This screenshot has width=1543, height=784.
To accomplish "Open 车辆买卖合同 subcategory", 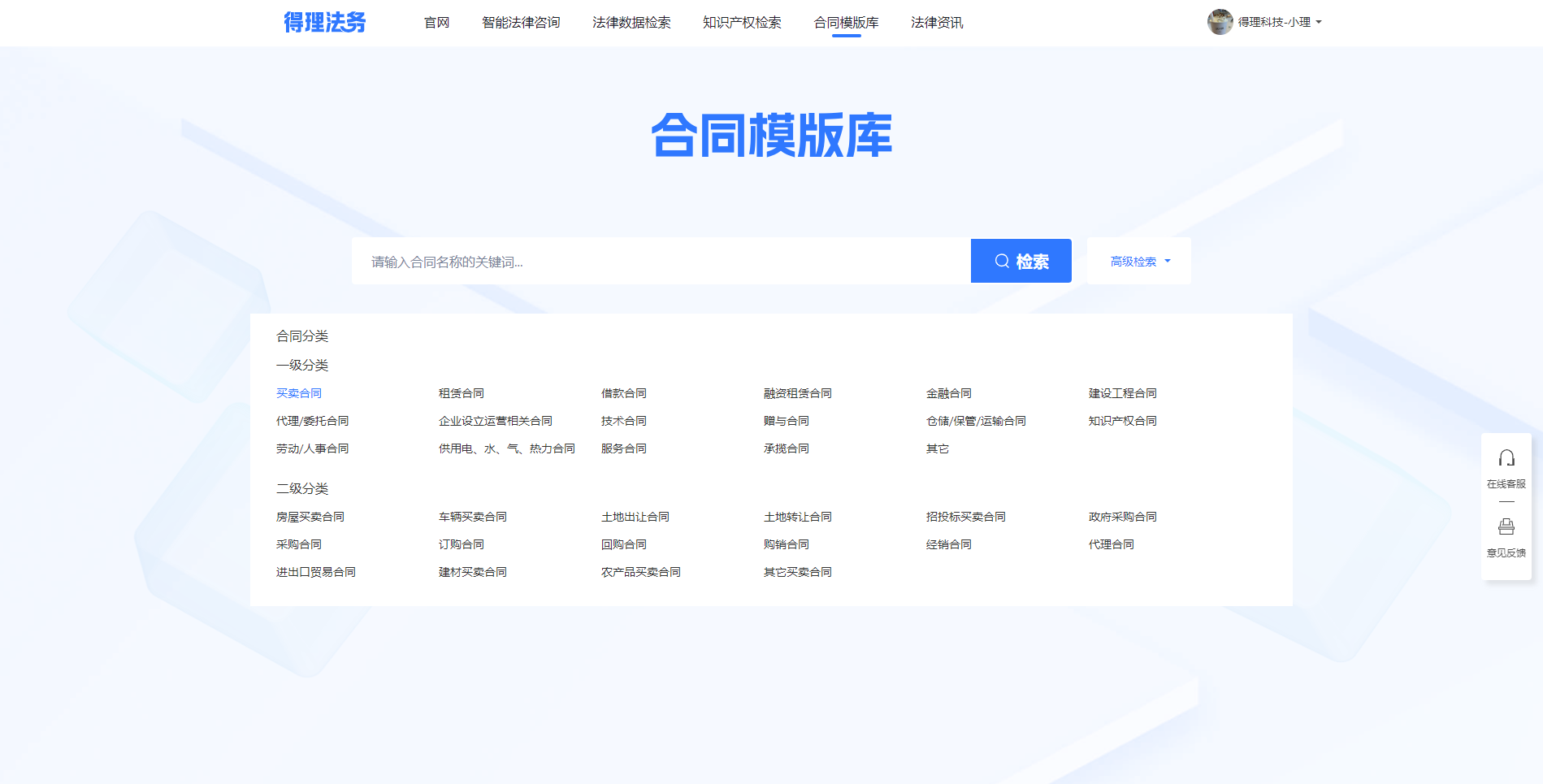I will click(473, 517).
